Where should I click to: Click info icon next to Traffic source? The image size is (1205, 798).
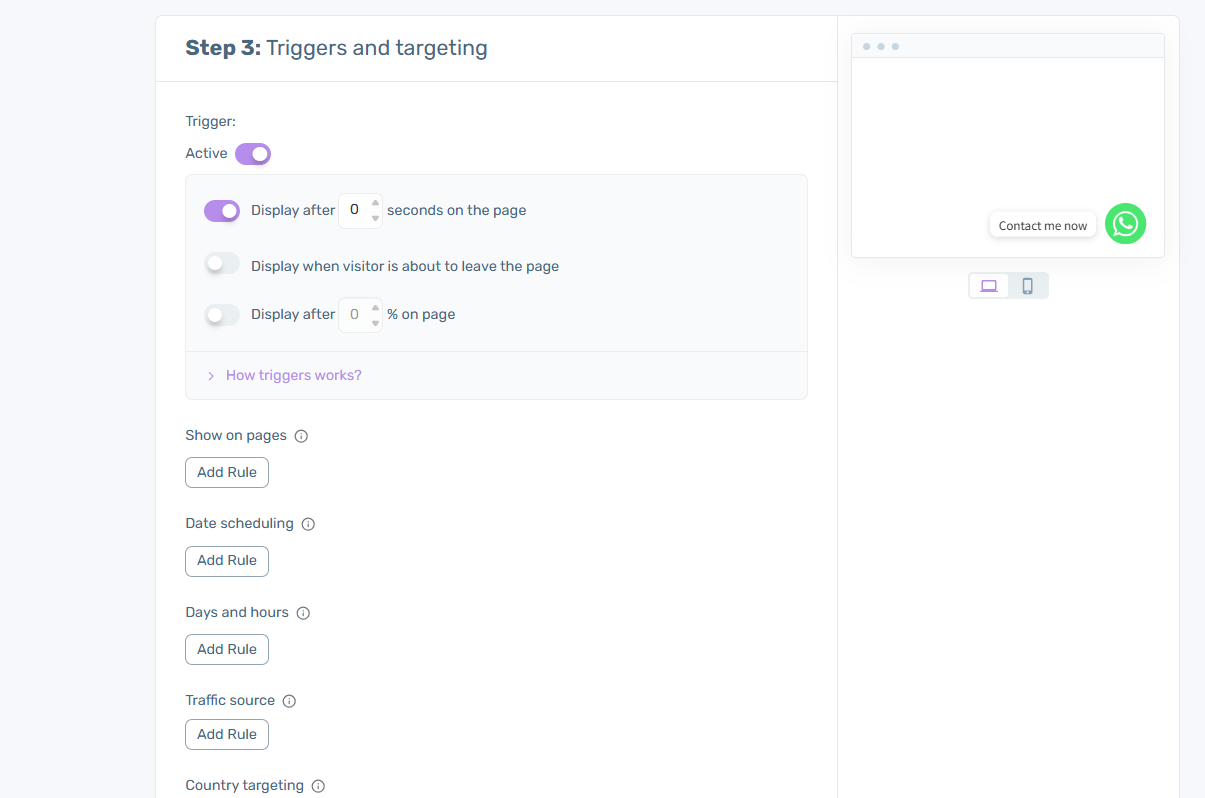(289, 701)
